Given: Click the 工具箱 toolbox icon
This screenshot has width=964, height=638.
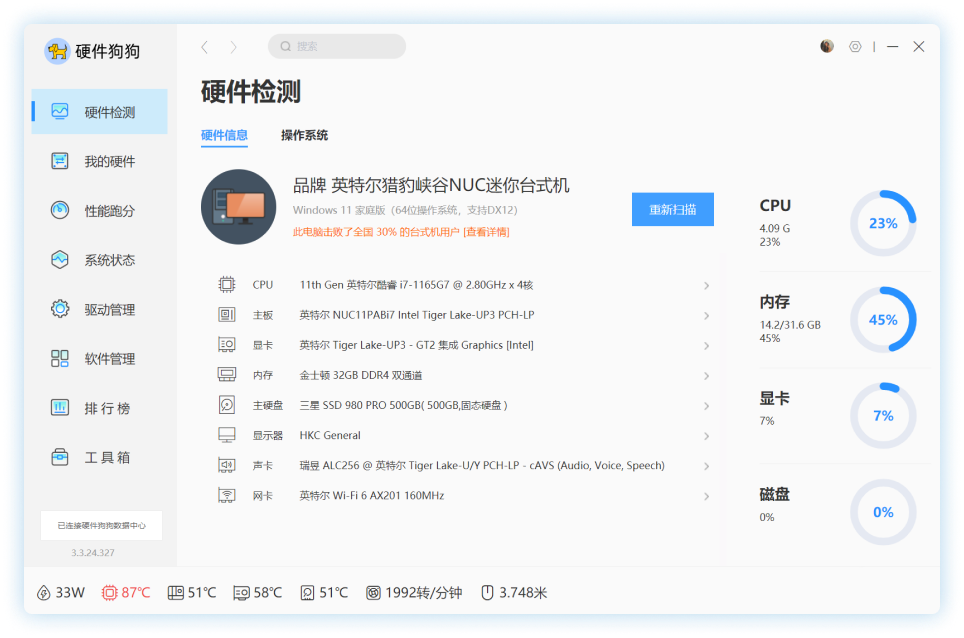Looking at the screenshot, I should (x=60, y=457).
